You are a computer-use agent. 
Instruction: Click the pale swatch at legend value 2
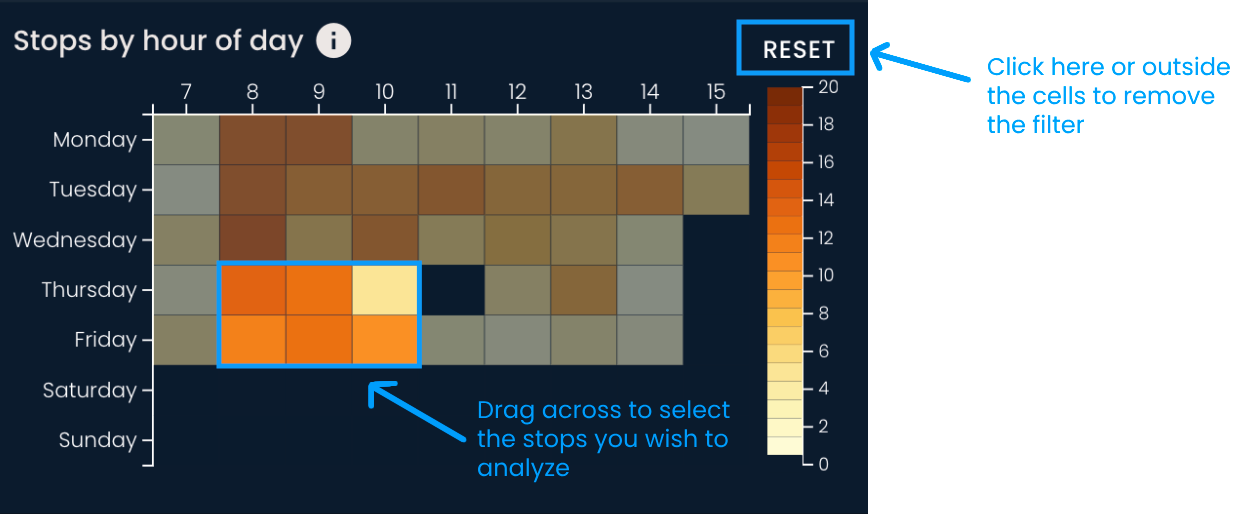pos(785,427)
